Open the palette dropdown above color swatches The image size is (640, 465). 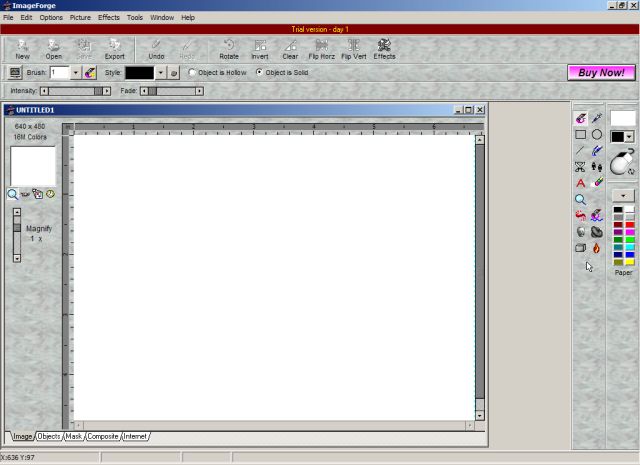click(x=623, y=196)
